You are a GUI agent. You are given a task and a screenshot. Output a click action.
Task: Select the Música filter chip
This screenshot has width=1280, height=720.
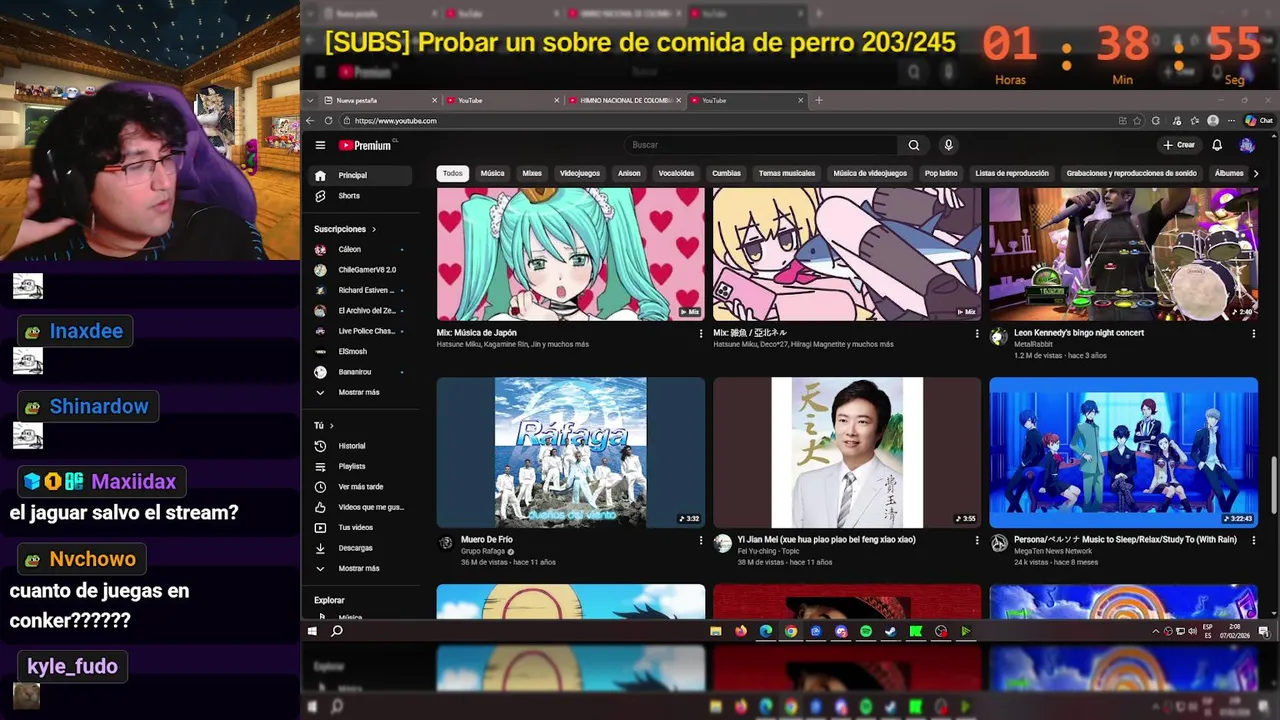(x=493, y=173)
